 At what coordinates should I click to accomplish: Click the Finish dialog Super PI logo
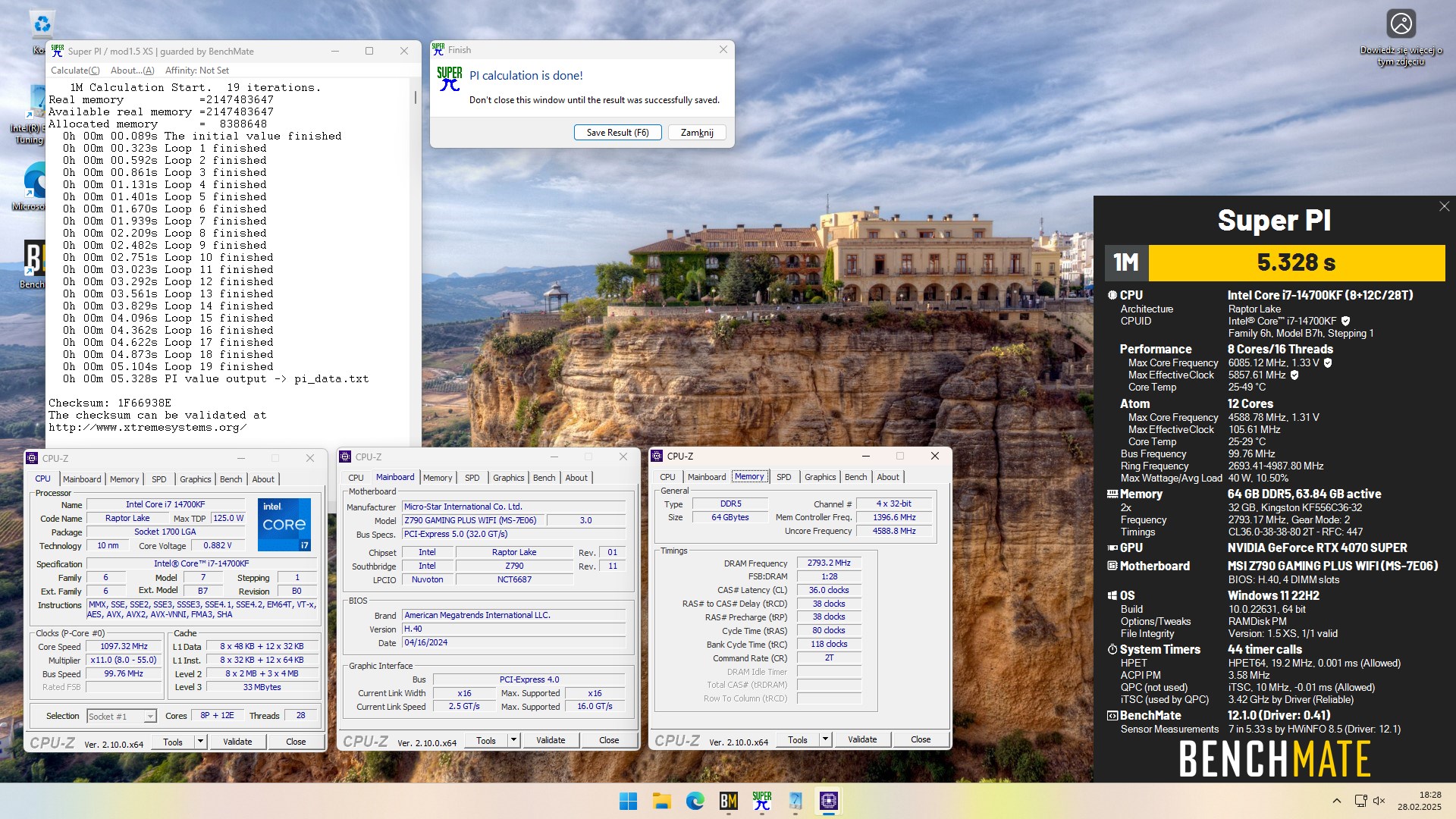click(x=449, y=79)
